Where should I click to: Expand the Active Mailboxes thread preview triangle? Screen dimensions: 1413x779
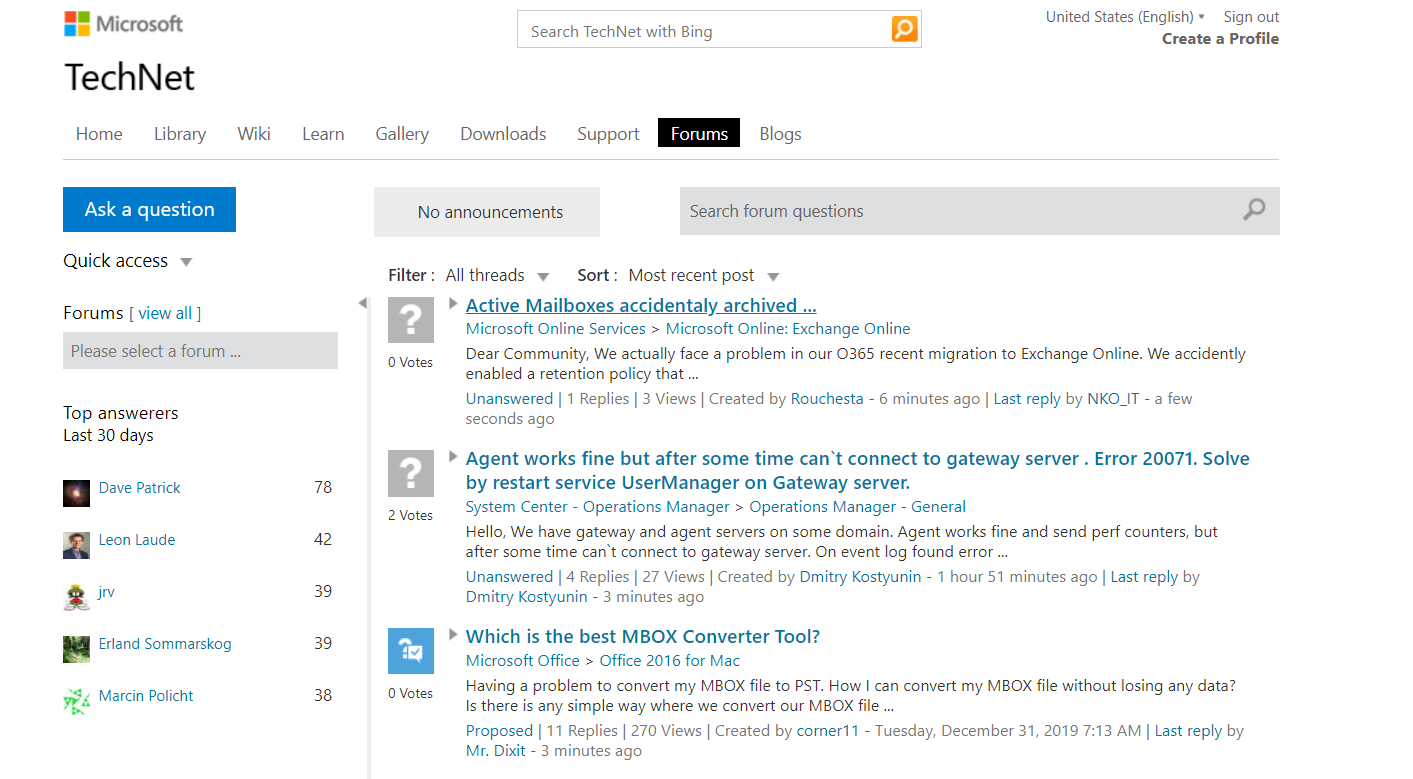(x=453, y=303)
